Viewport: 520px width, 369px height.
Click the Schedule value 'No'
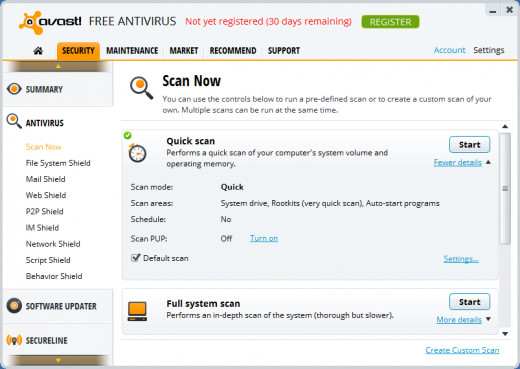pyautogui.click(x=226, y=219)
